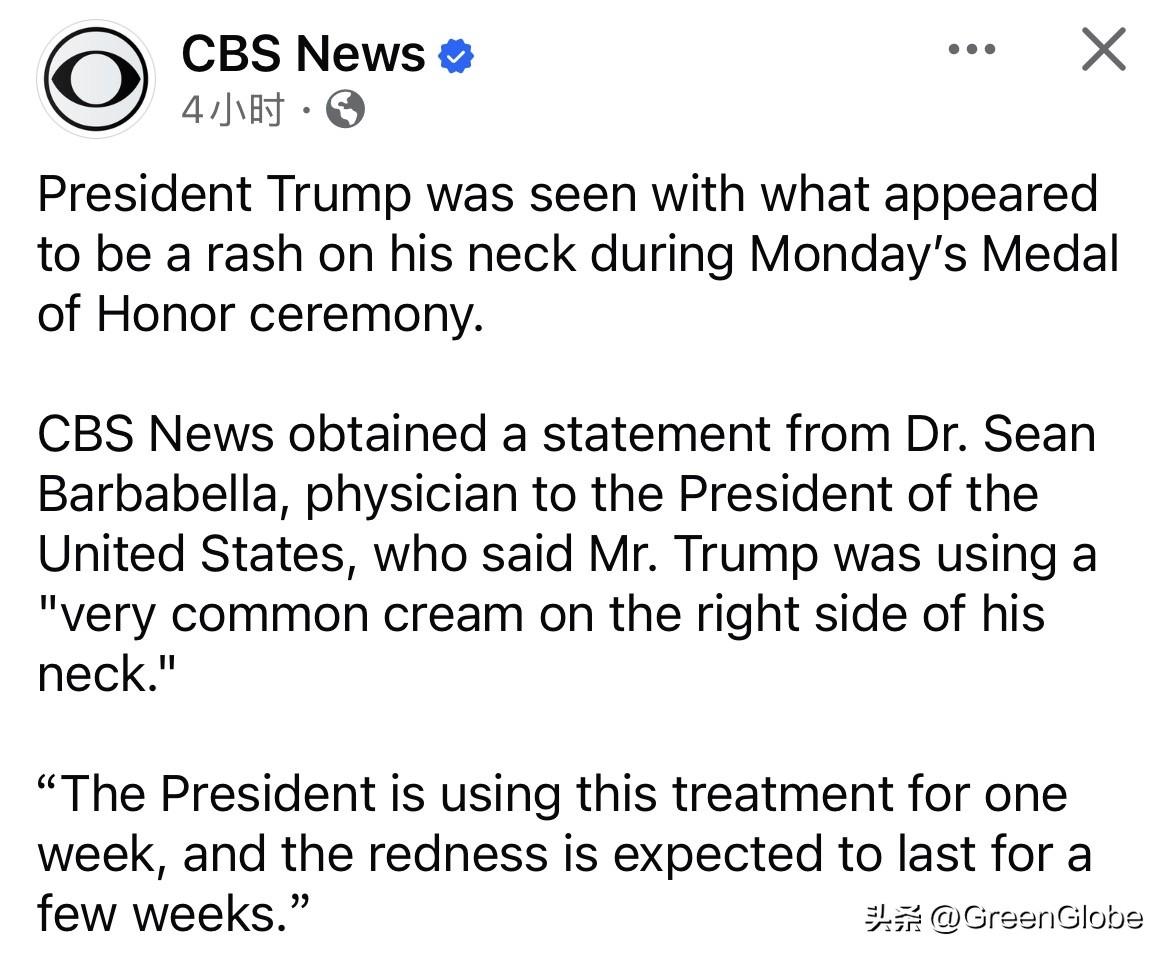This screenshot has width=1170, height=960.
Task: Click the 头条 @GreenGlobe watermark
Action: pos(1003,918)
